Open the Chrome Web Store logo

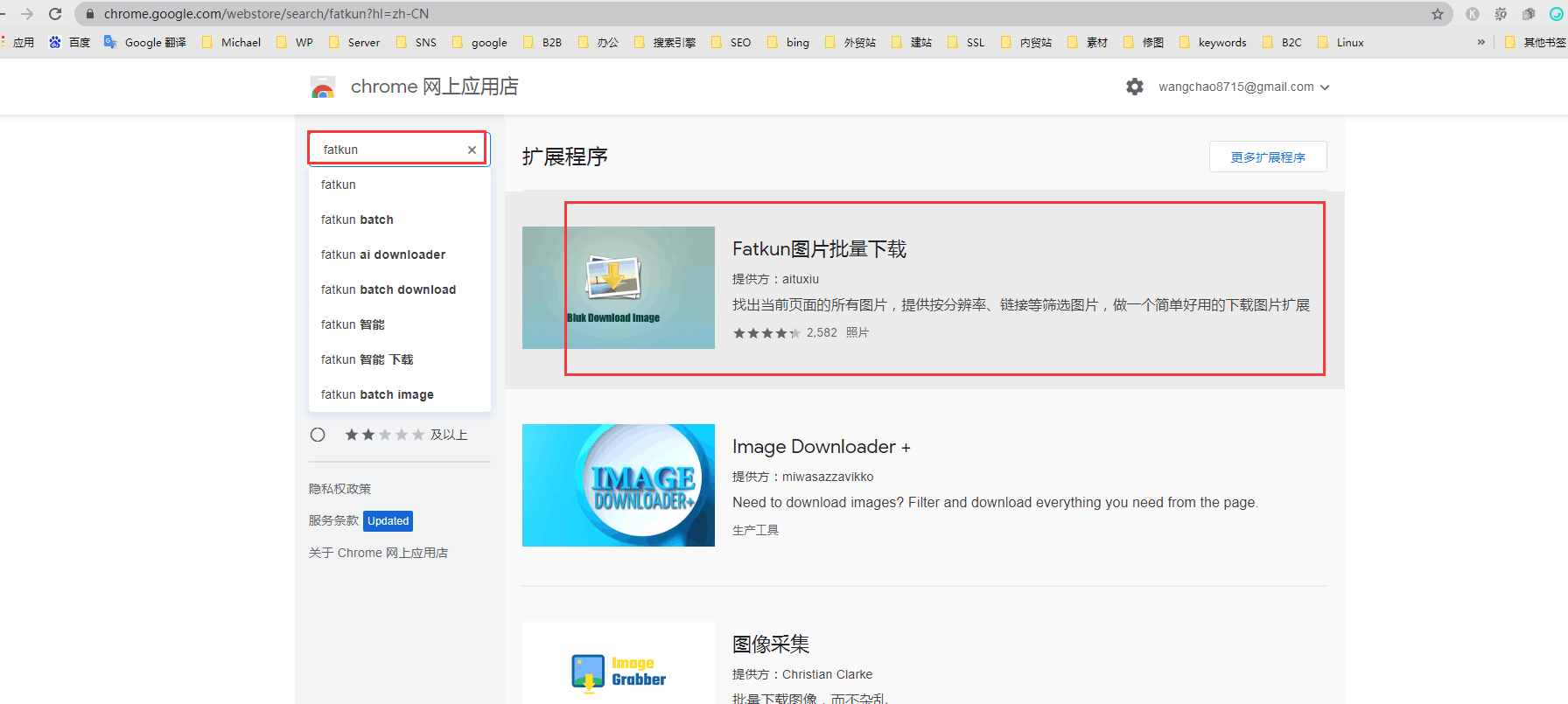pyautogui.click(x=323, y=87)
